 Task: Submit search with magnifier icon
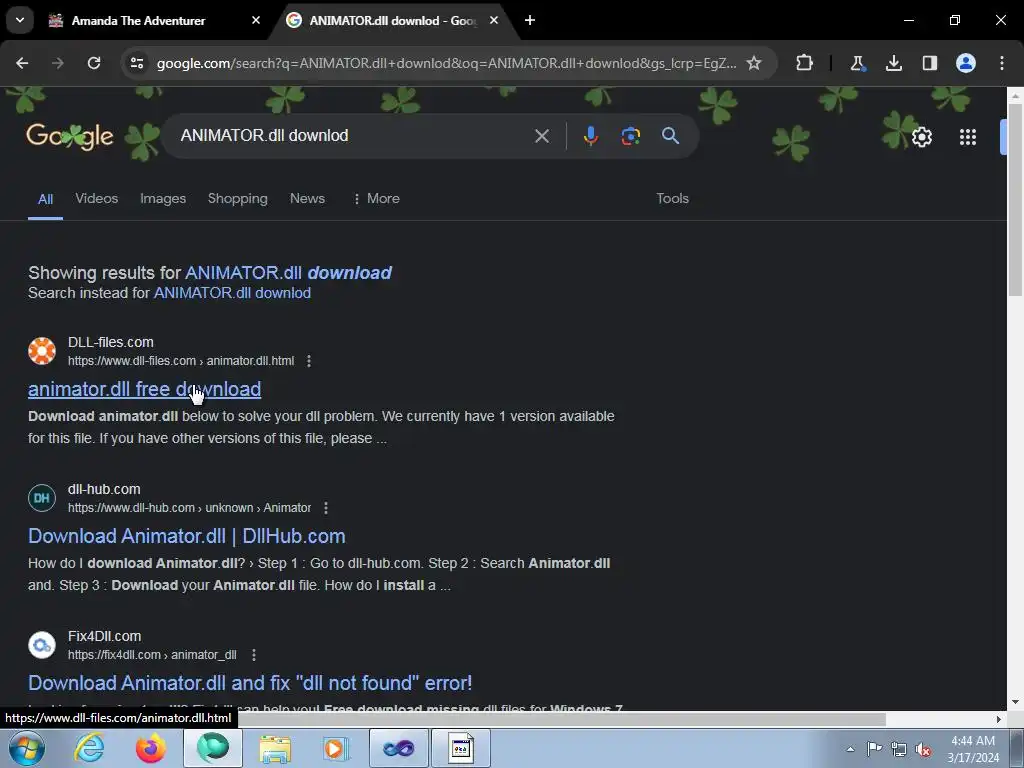coord(670,136)
